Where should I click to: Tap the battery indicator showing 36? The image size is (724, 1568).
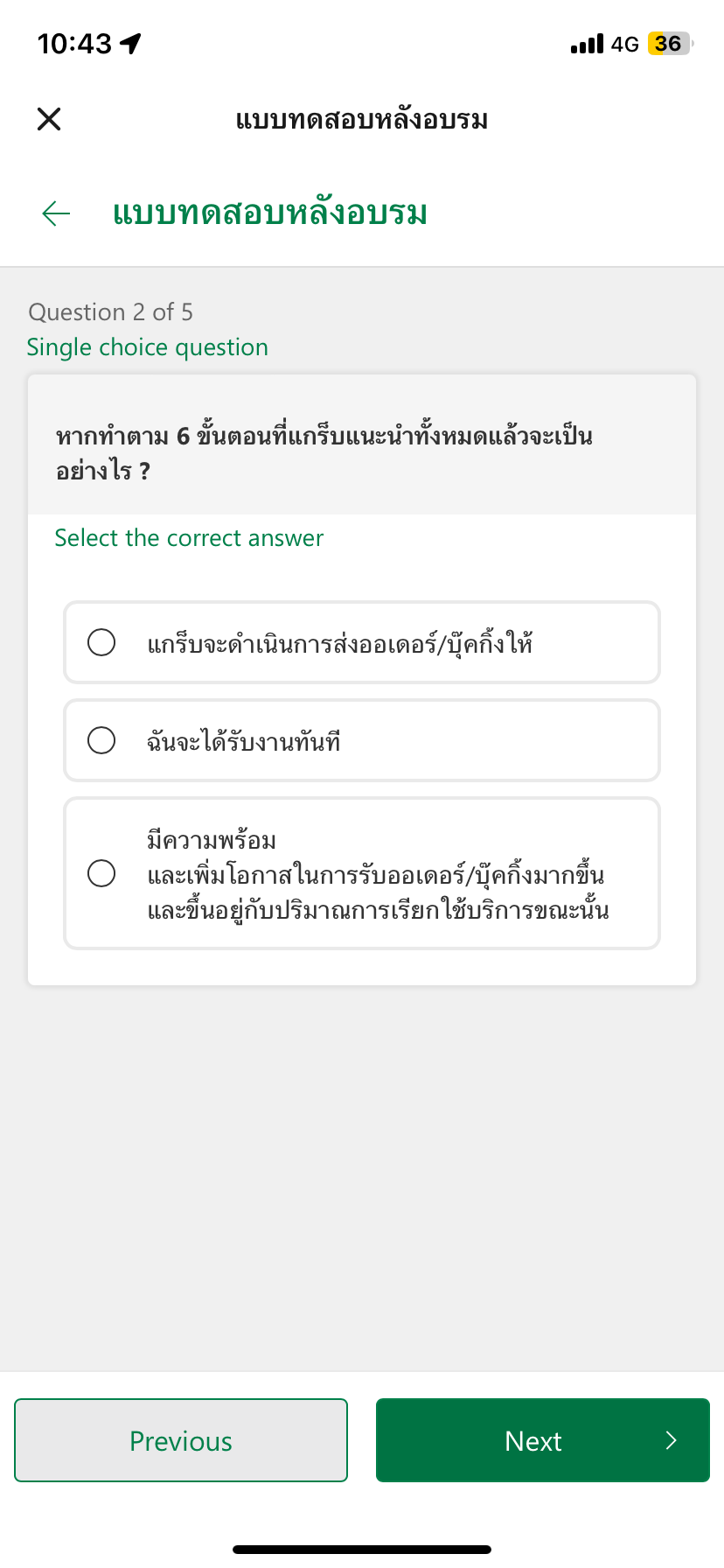pyautogui.click(x=670, y=44)
